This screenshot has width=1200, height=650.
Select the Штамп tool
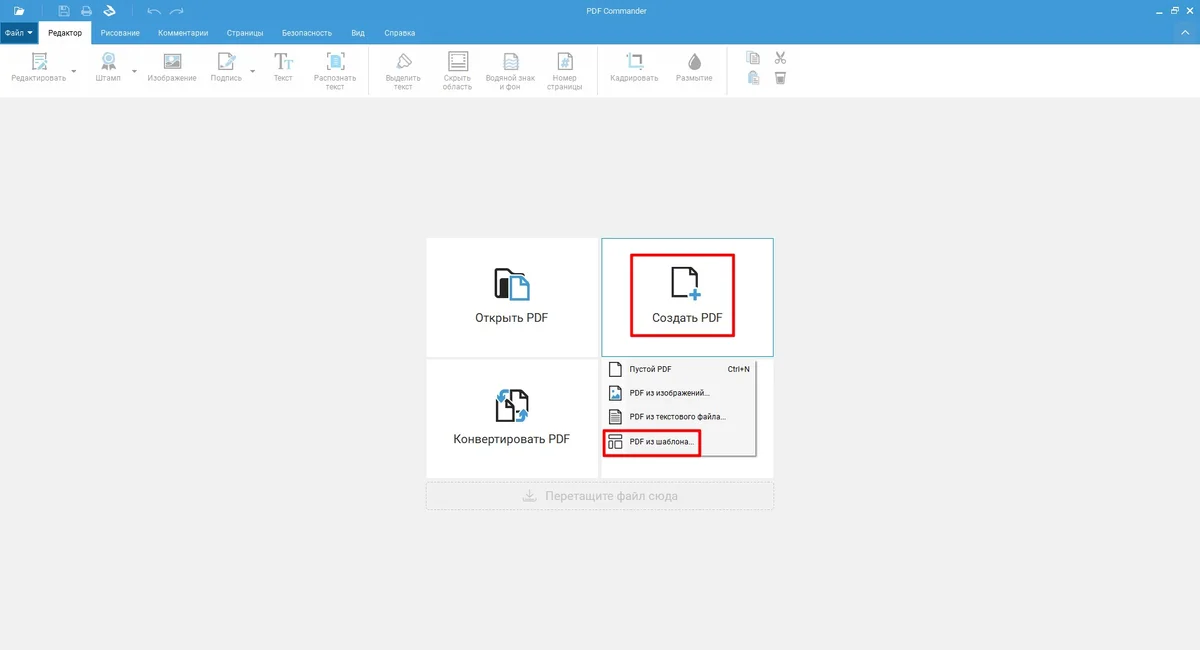108,68
